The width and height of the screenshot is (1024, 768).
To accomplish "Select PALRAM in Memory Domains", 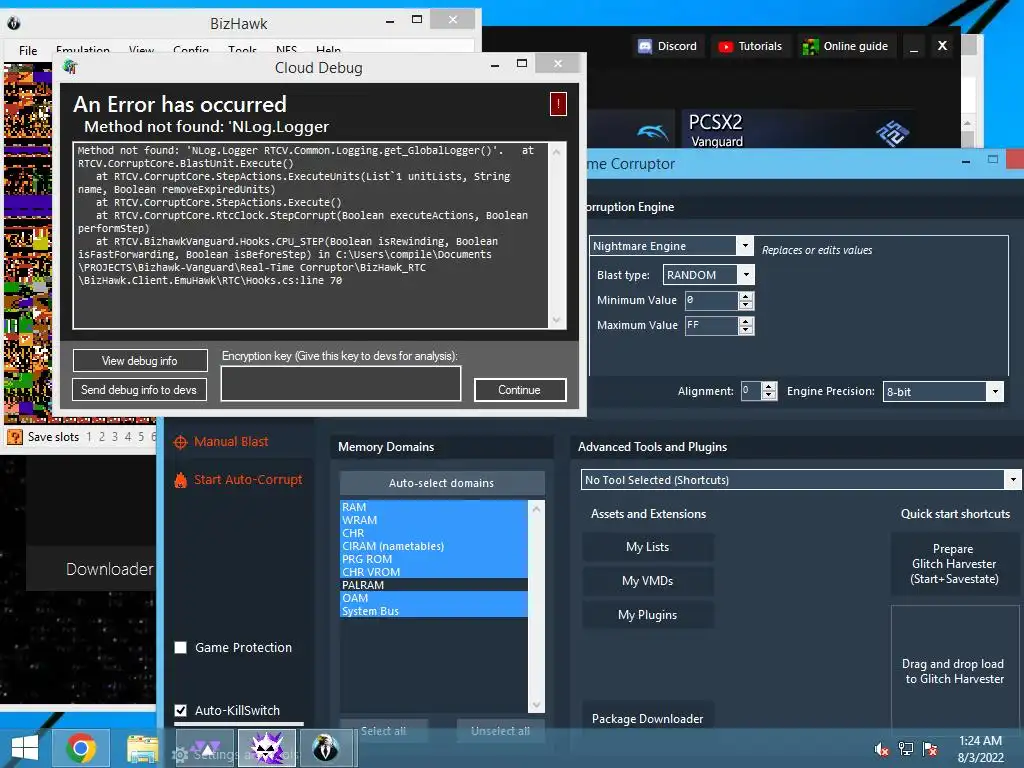I will pyautogui.click(x=434, y=584).
